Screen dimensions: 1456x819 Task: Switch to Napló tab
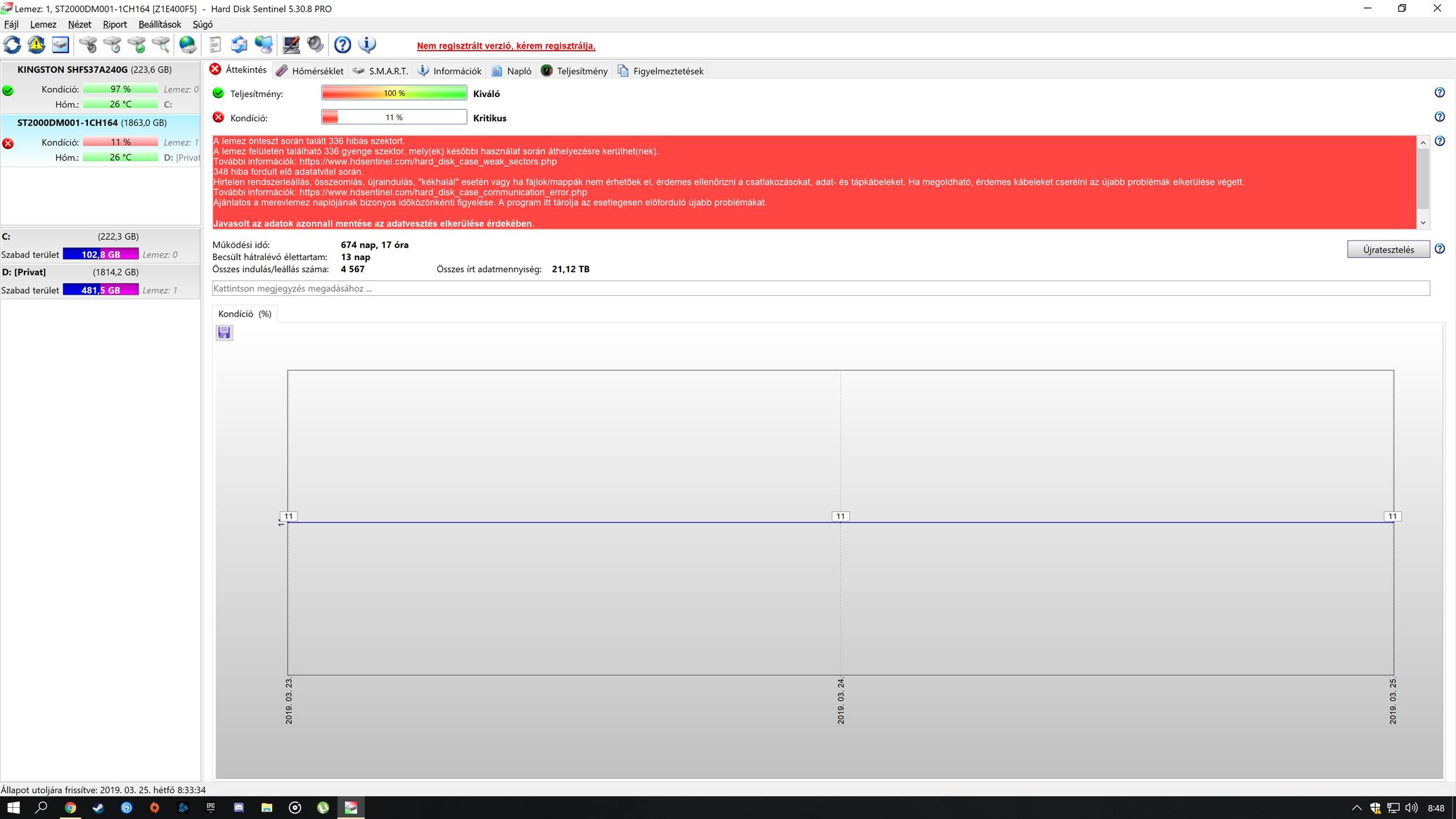[511, 71]
